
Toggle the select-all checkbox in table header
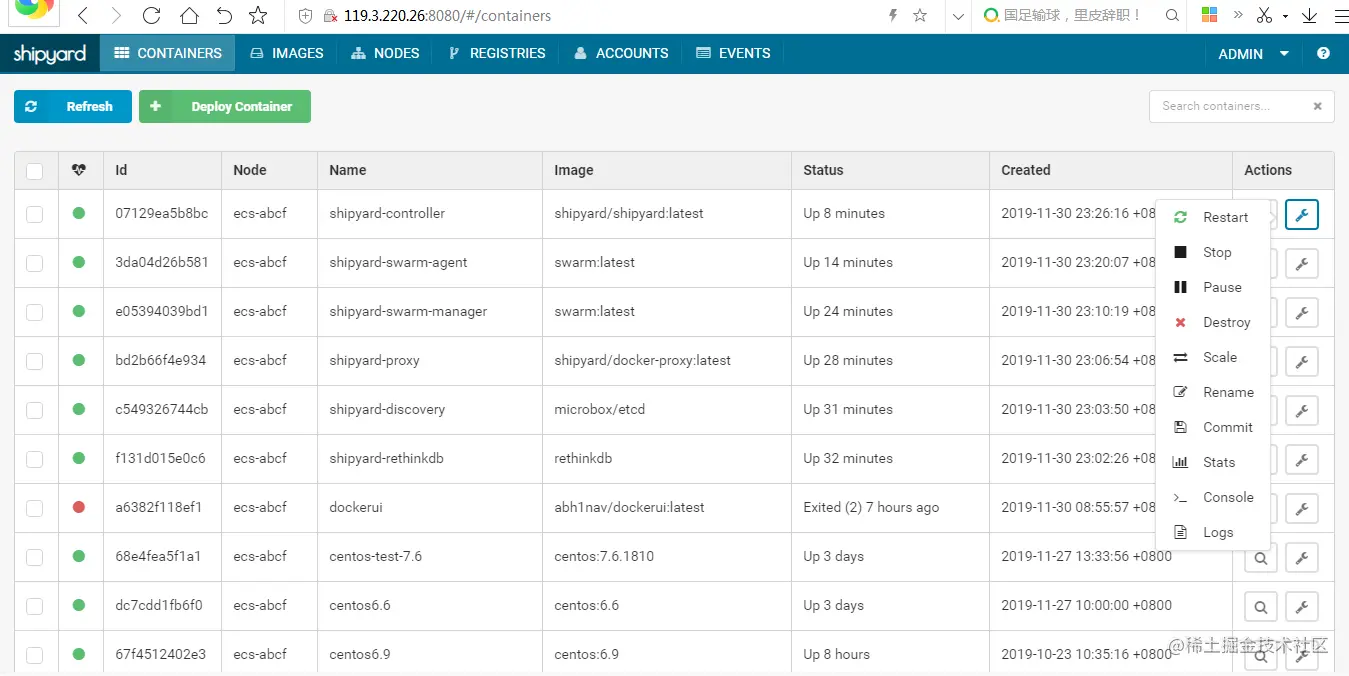pos(35,171)
